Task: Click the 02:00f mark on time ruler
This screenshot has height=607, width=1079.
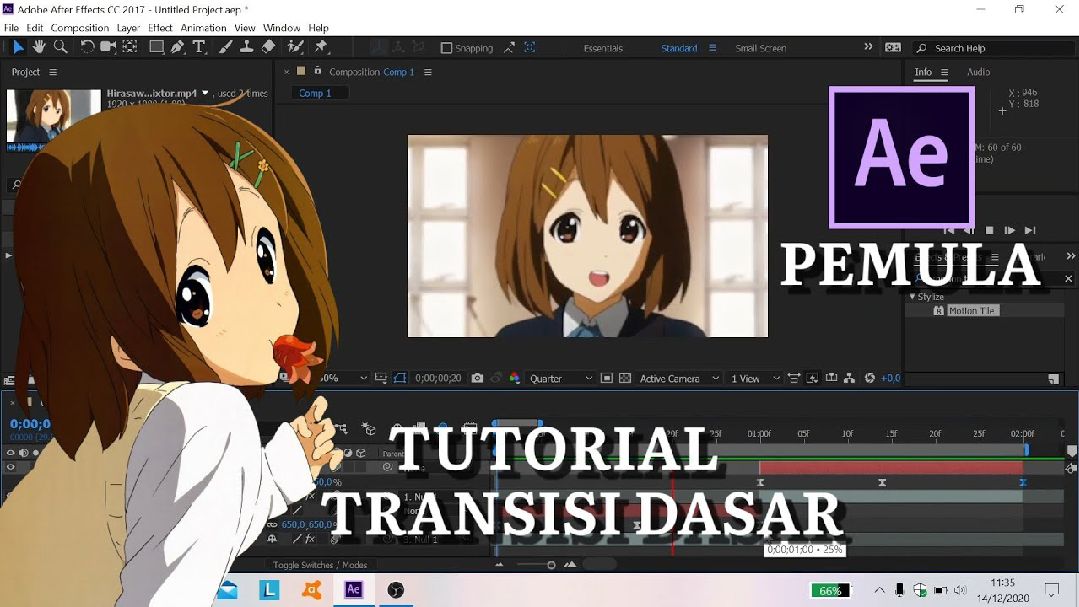Action: (x=1023, y=434)
